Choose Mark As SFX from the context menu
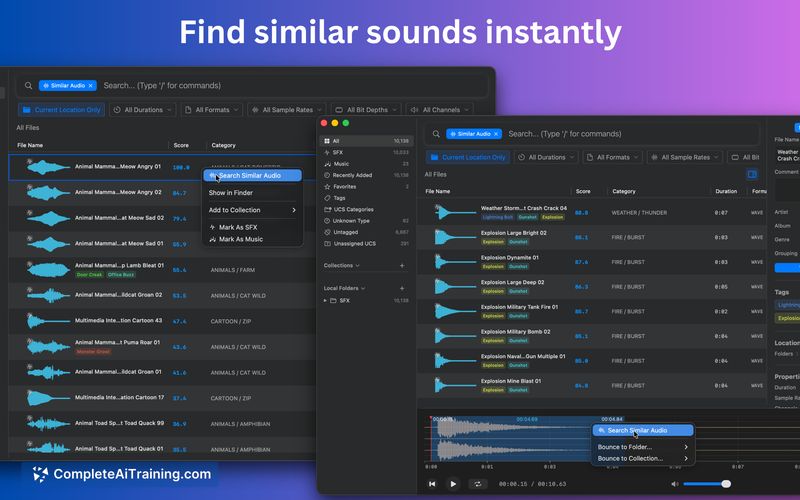The image size is (800, 500). tap(253, 228)
